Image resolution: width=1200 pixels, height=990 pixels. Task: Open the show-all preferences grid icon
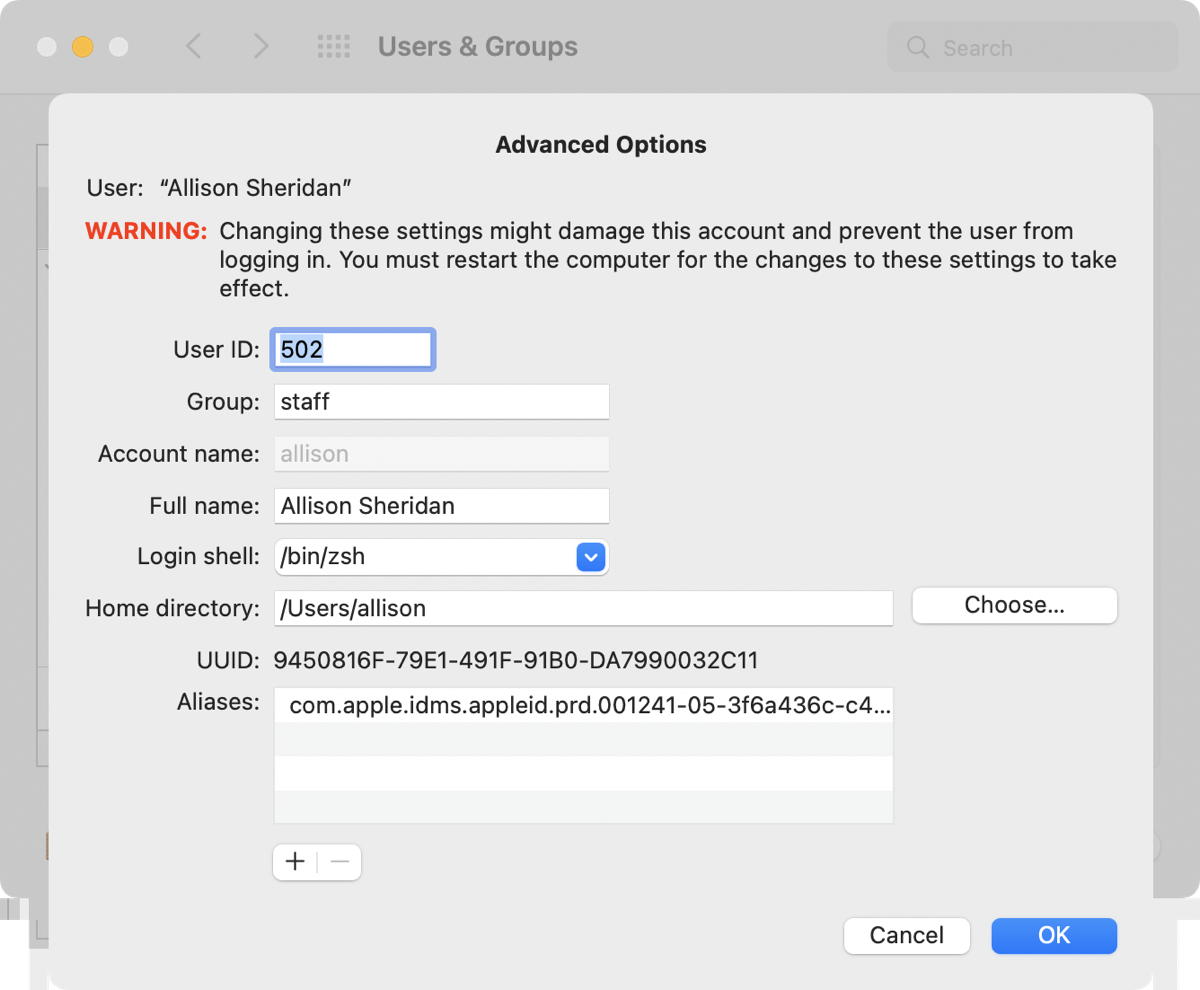[x=333, y=46]
